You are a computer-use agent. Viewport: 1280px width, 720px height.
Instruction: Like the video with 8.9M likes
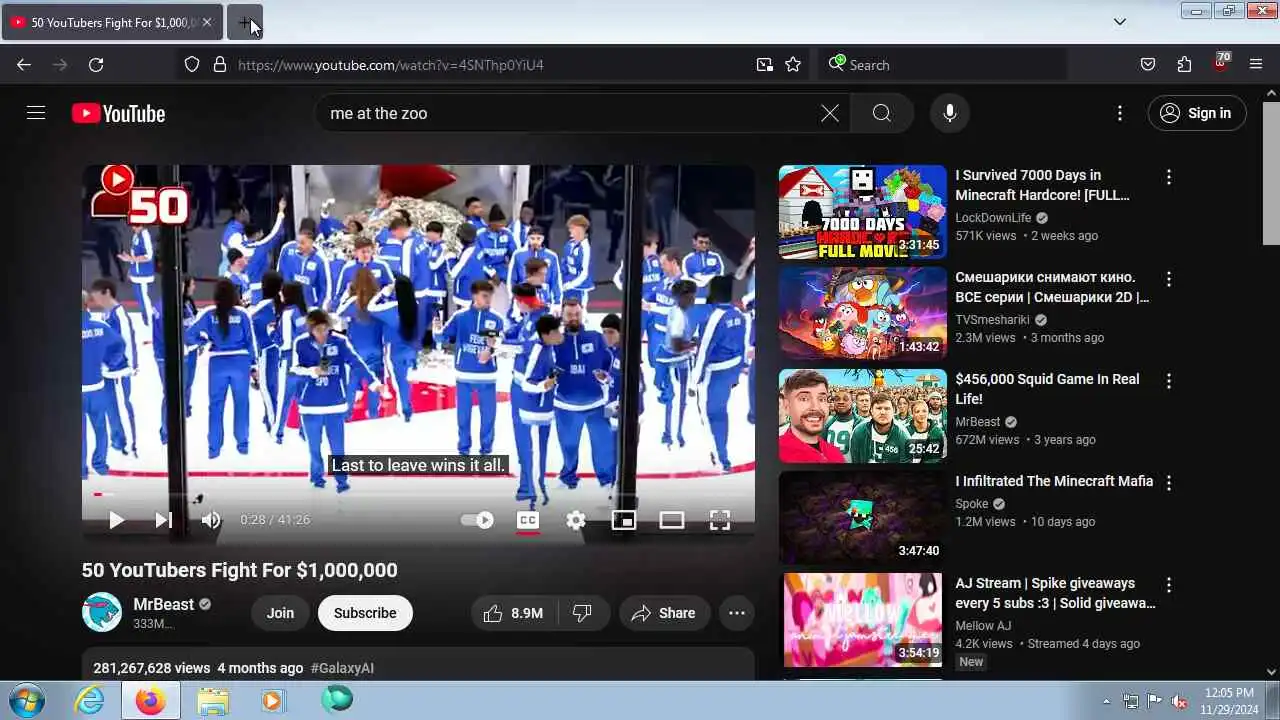(512, 613)
